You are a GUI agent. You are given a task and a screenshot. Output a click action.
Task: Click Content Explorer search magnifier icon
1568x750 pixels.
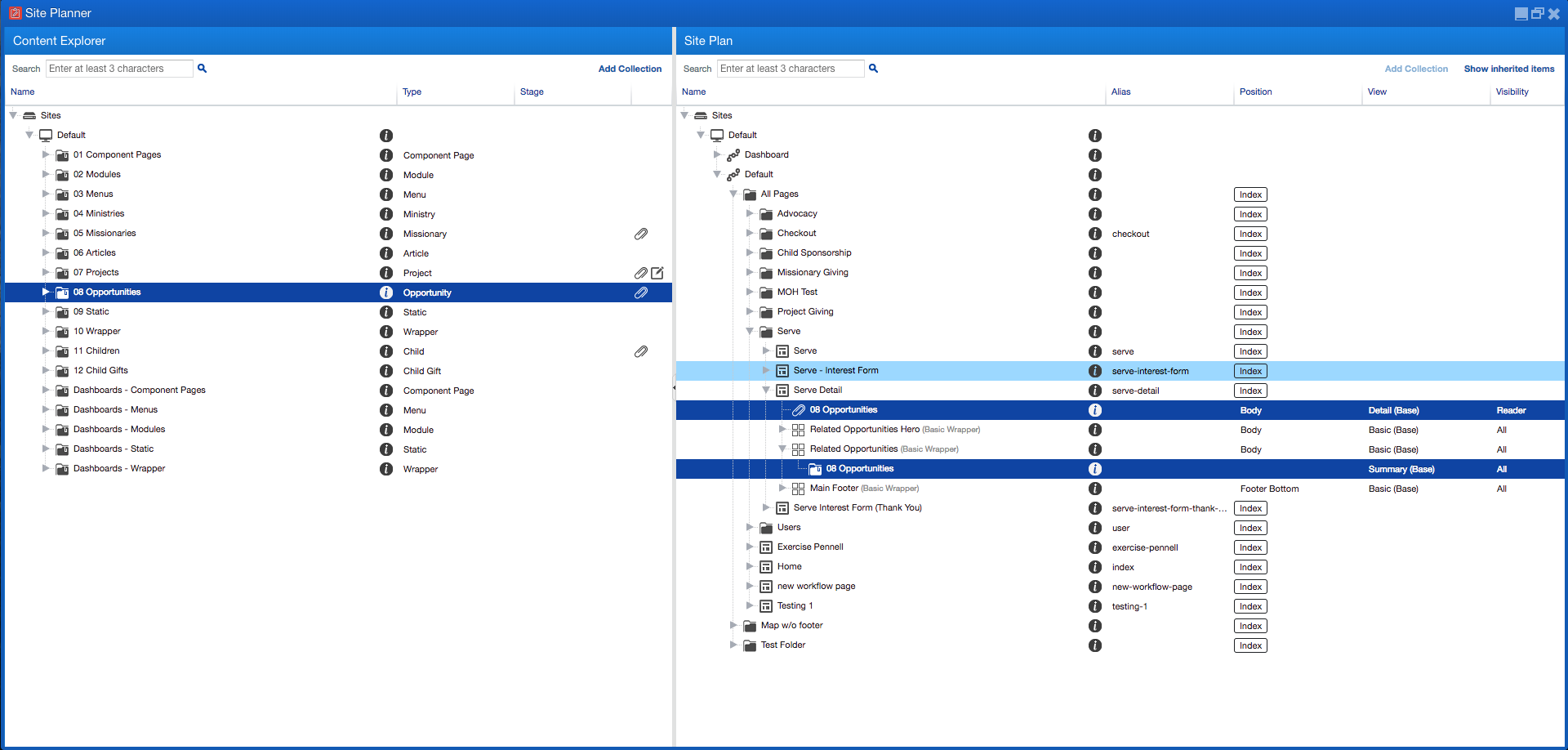(x=202, y=69)
